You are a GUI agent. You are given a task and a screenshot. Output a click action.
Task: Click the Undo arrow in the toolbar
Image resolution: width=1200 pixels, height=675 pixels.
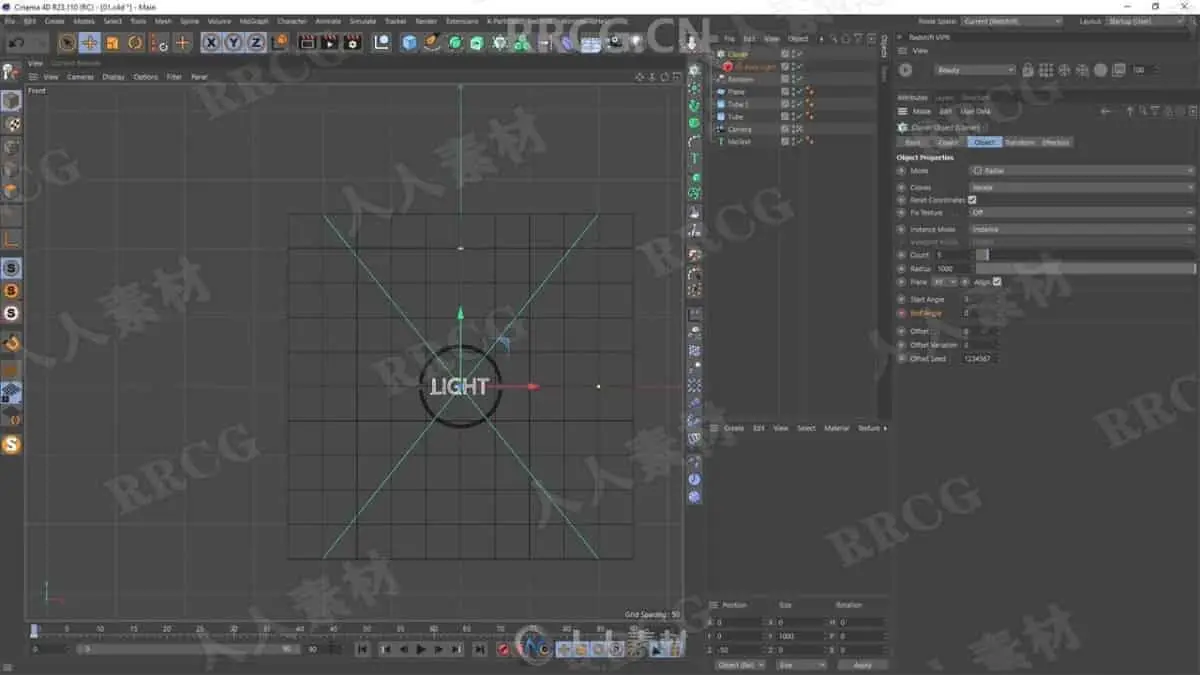pyautogui.click(x=16, y=43)
